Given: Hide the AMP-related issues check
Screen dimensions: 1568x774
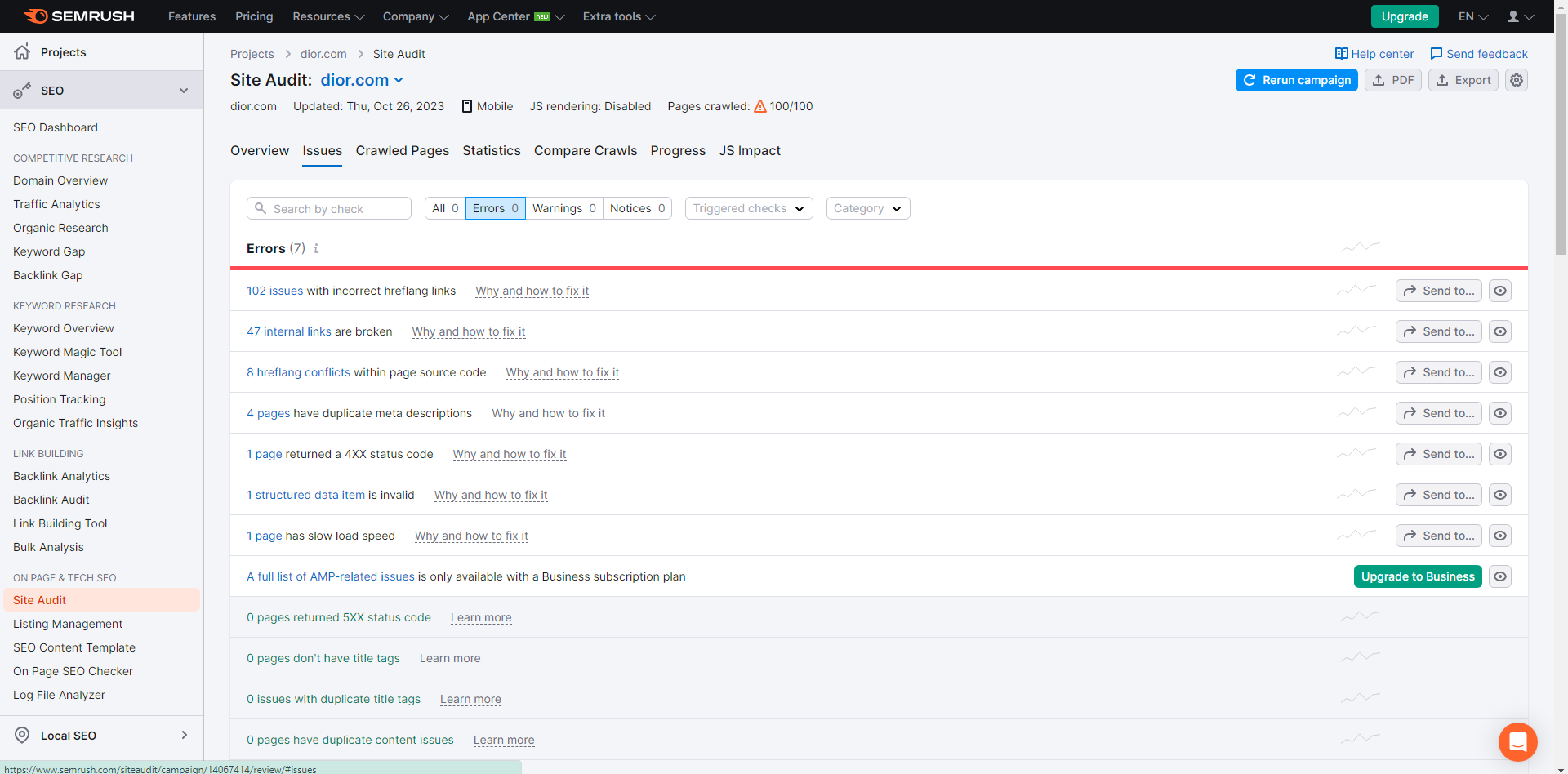Looking at the screenshot, I should coord(1500,576).
